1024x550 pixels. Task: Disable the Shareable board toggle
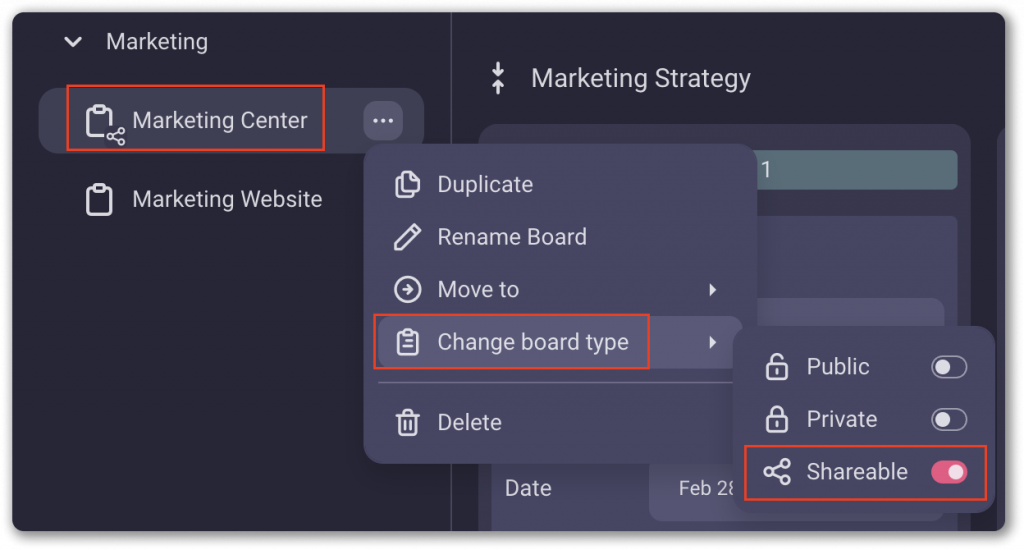tap(948, 472)
